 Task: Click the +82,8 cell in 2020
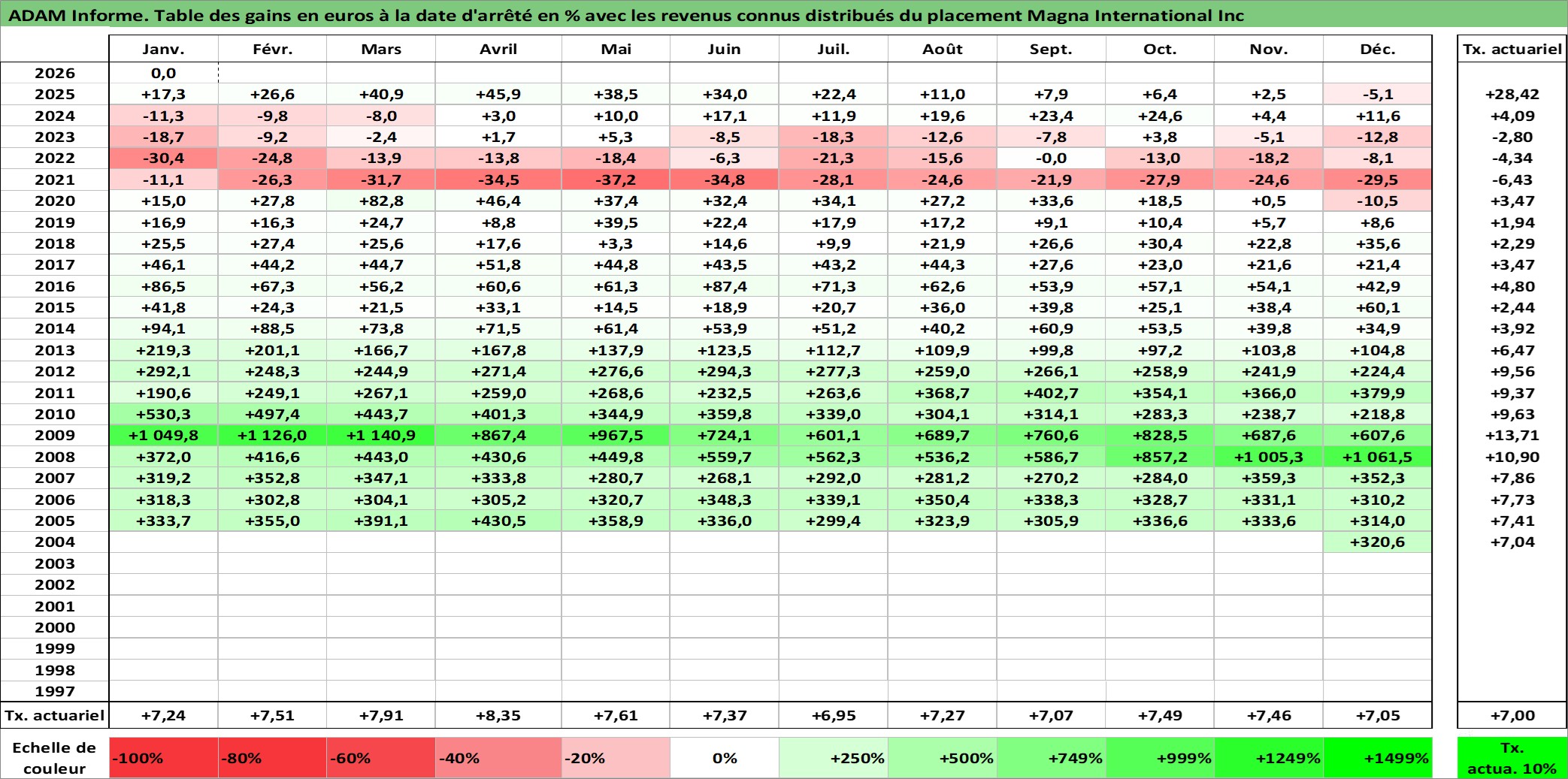click(x=380, y=201)
